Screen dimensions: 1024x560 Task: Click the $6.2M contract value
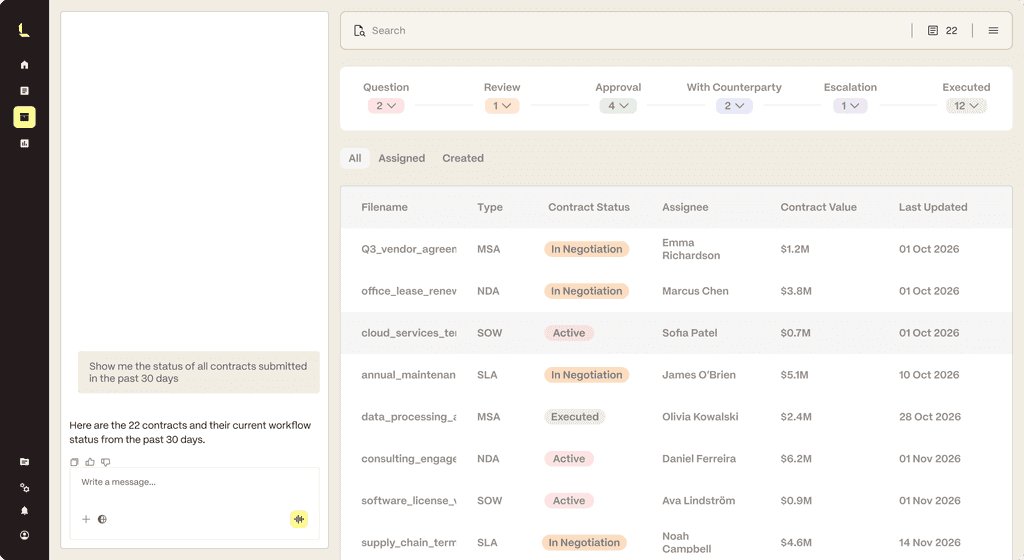pos(796,459)
